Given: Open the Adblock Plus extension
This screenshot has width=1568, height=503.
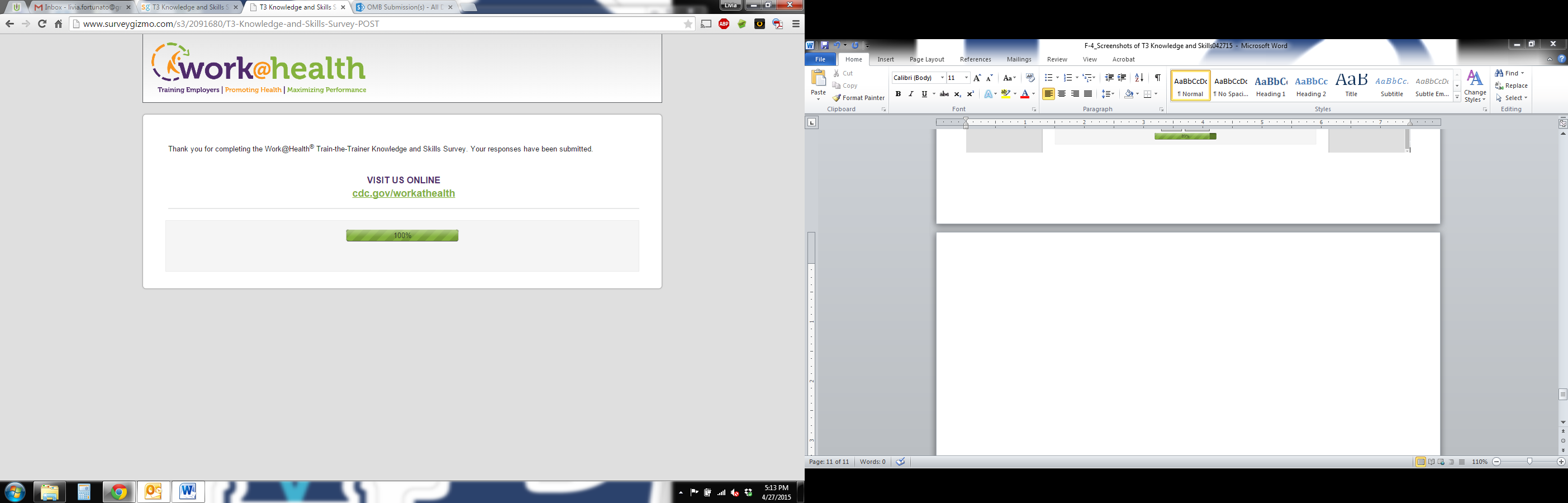Looking at the screenshot, I should [x=724, y=23].
